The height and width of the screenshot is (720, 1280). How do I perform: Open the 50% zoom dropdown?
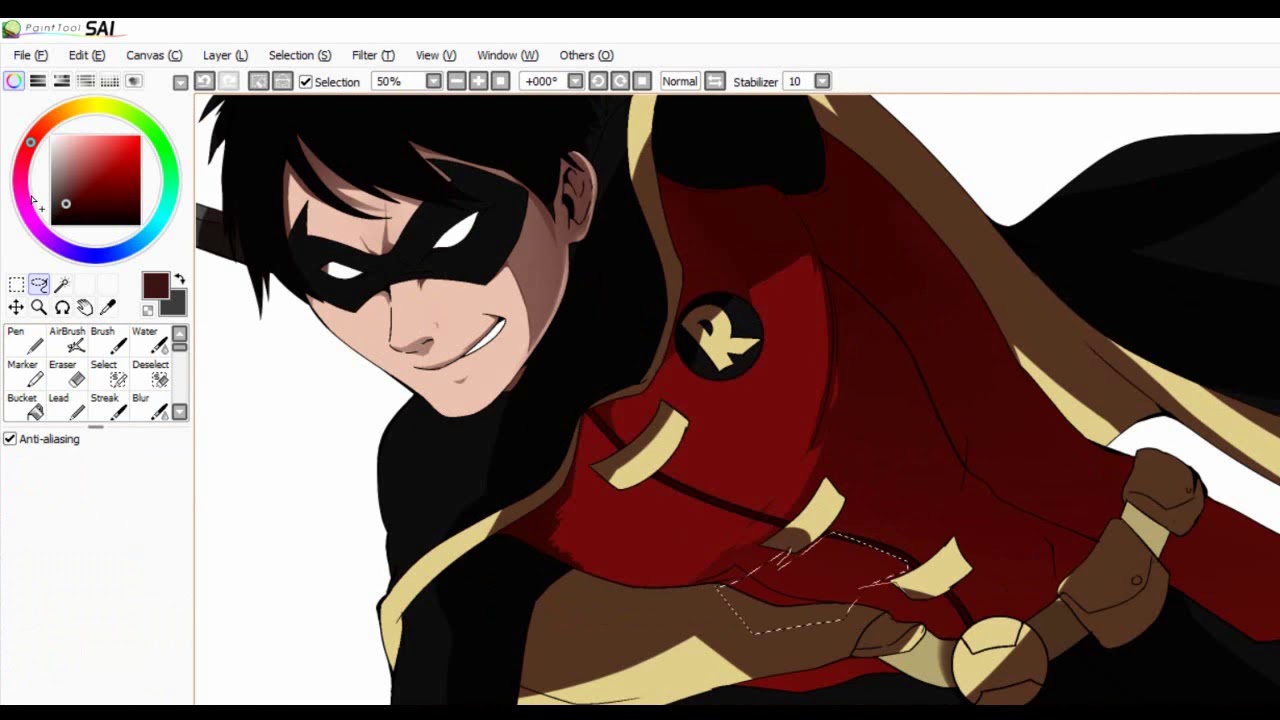pyautogui.click(x=433, y=81)
